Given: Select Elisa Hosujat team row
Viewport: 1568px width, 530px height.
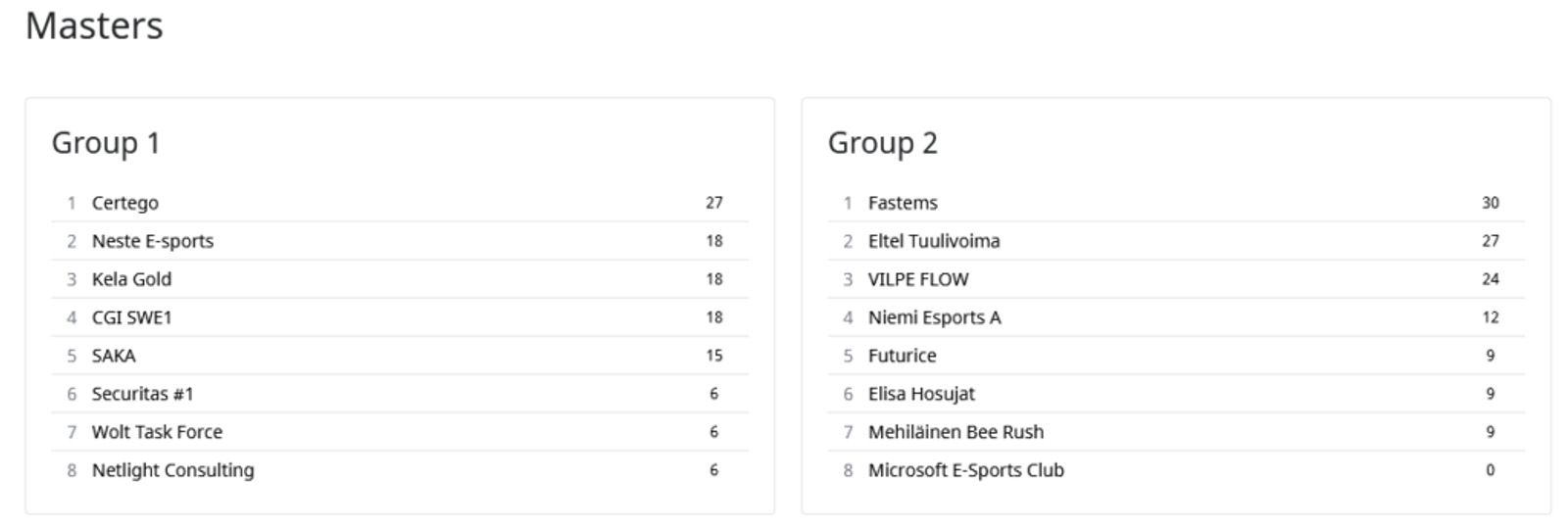Looking at the screenshot, I should (x=921, y=394).
